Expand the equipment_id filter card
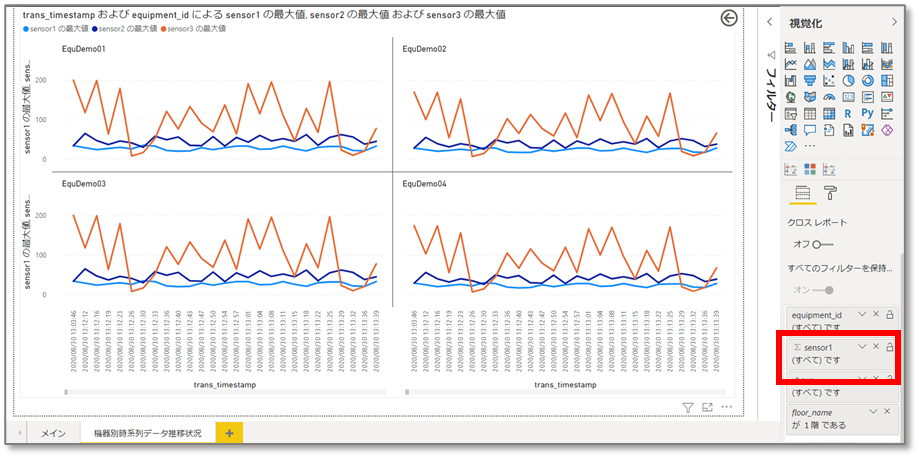The image size is (919, 458). click(x=862, y=314)
